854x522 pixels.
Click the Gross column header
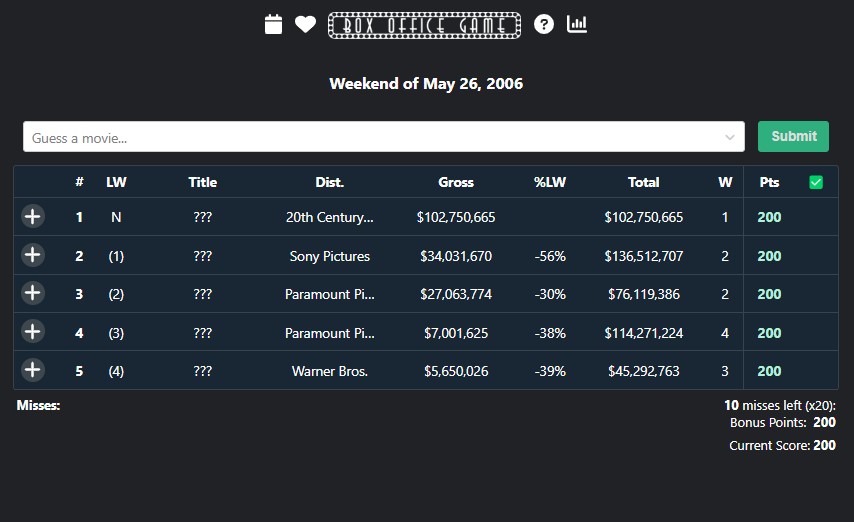click(x=456, y=182)
